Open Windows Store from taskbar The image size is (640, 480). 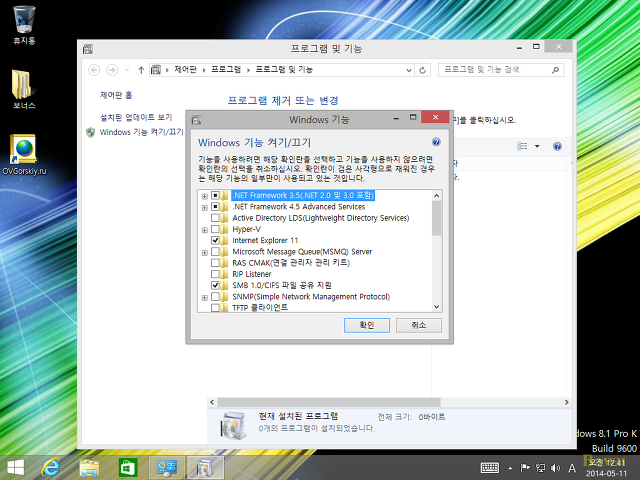[128, 468]
